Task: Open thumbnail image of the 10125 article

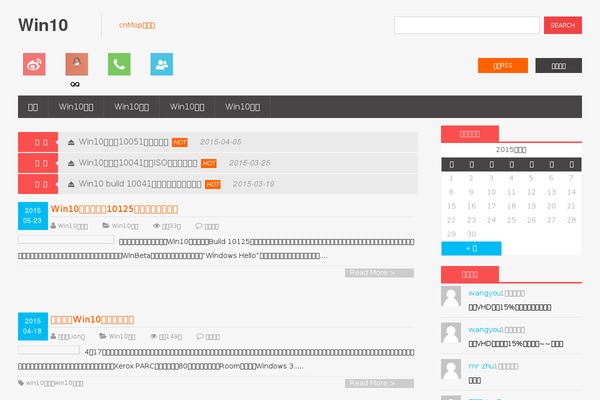Action: (66, 240)
